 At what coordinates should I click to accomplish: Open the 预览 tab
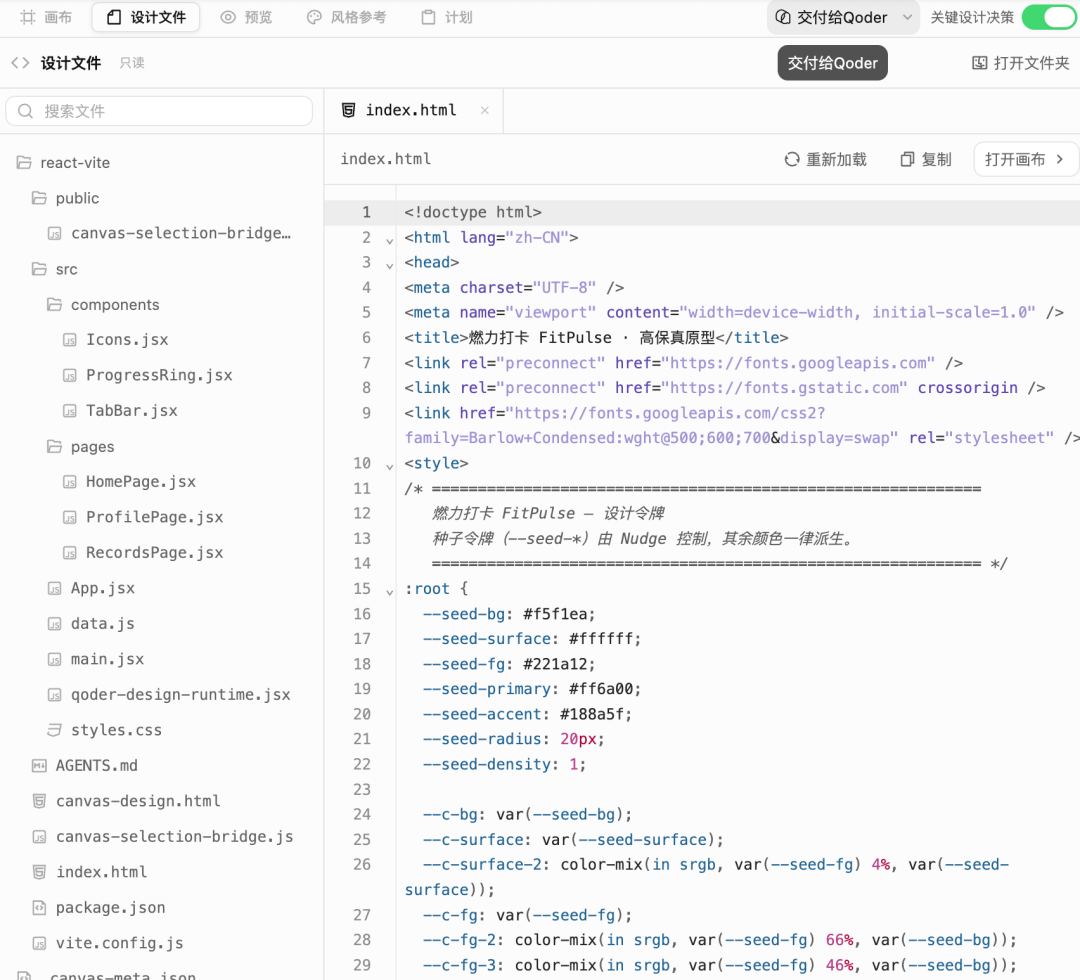(x=246, y=17)
